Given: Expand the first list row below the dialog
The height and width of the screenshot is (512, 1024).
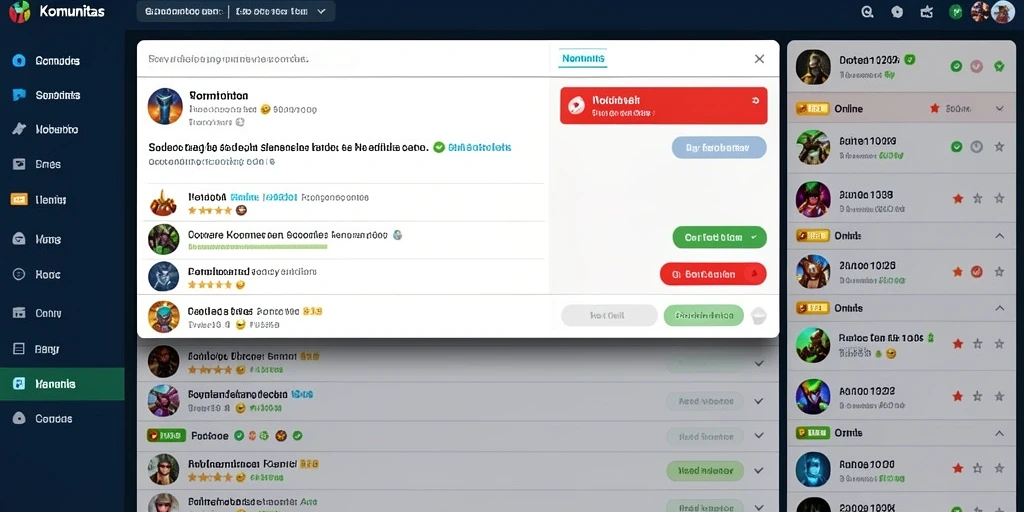Looking at the screenshot, I should 759,363.
